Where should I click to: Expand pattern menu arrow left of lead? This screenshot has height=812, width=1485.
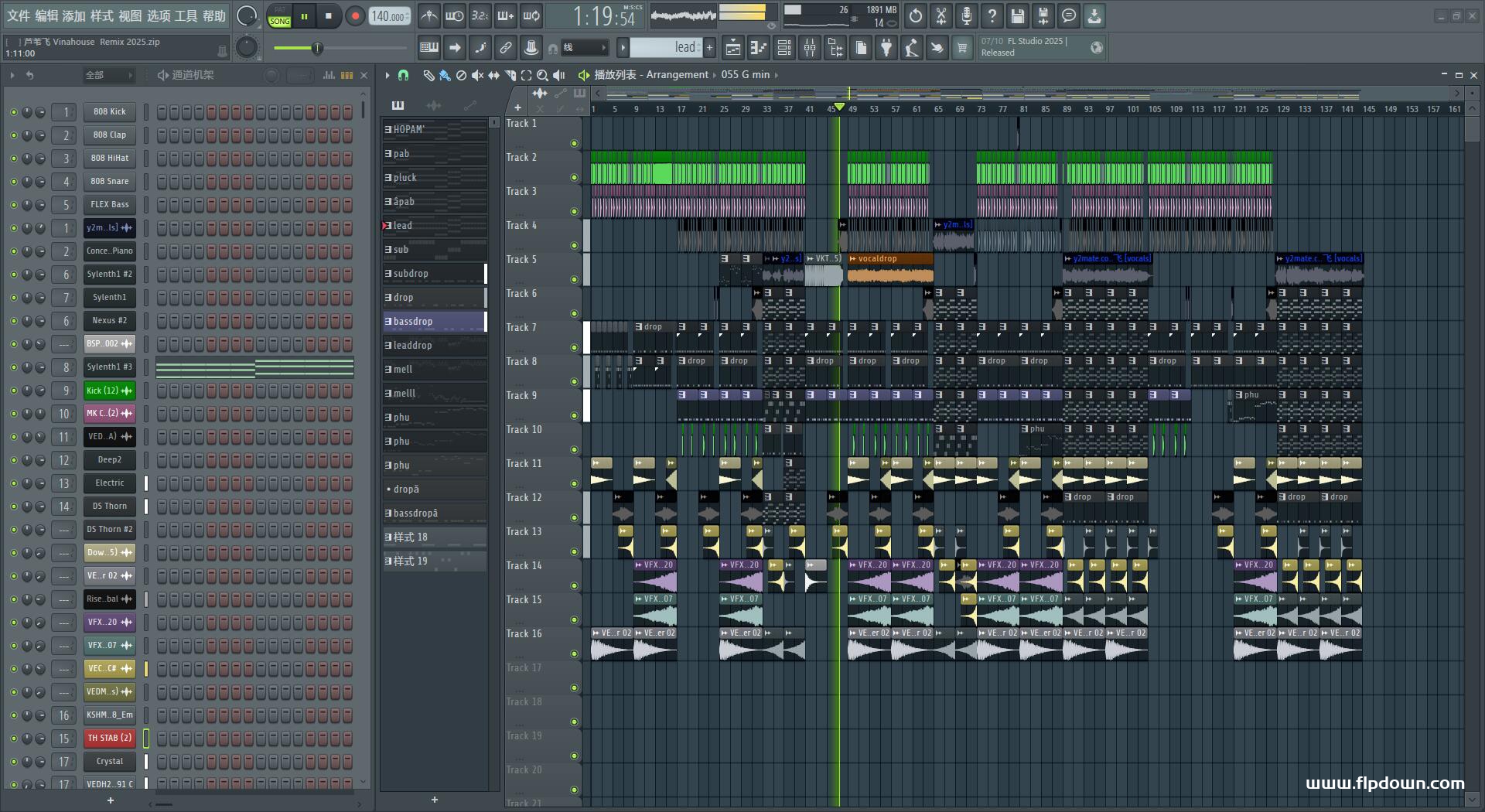(623, 48)
